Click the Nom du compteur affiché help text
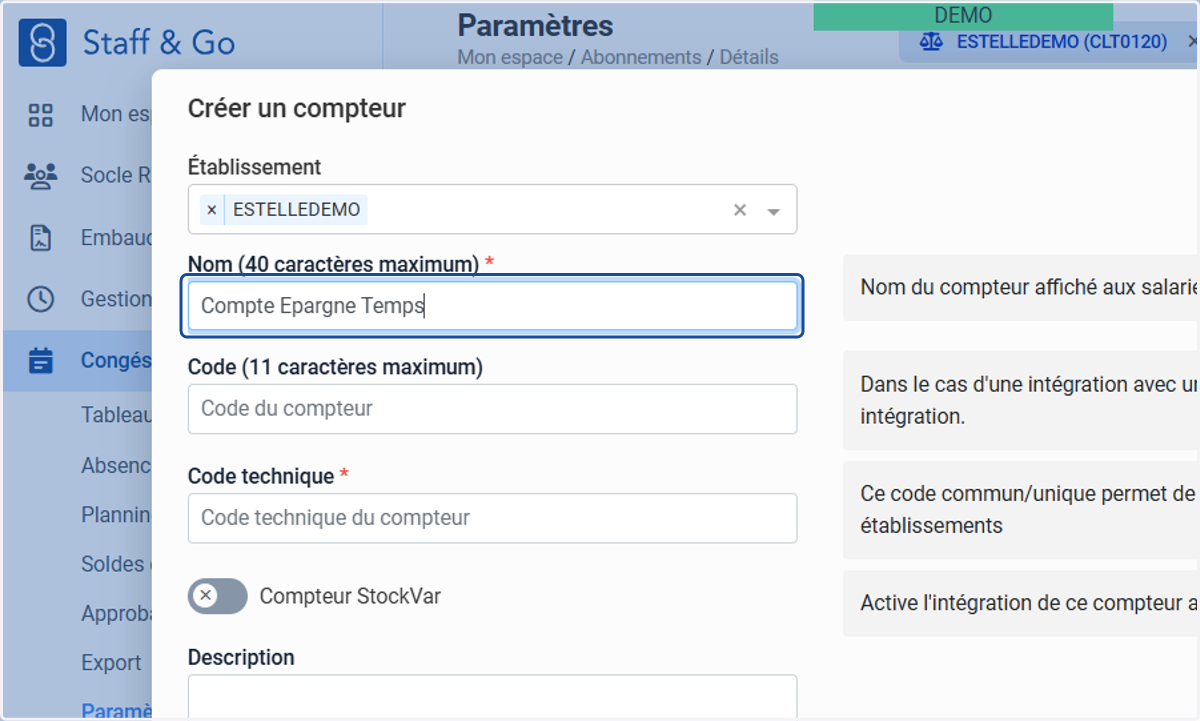This screenshot has height=721, width=1200. click(x=1029, y=287)
